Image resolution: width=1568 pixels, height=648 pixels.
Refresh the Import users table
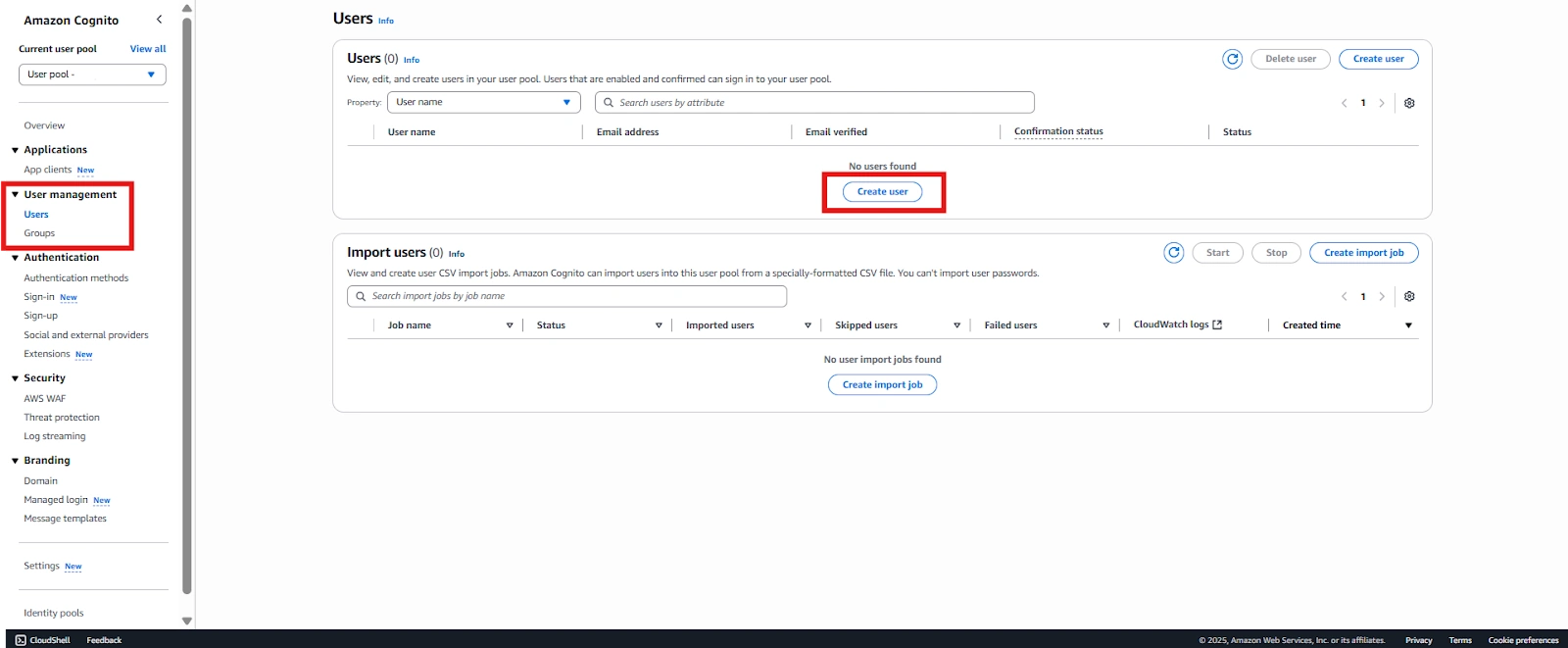click(1173, 253)
